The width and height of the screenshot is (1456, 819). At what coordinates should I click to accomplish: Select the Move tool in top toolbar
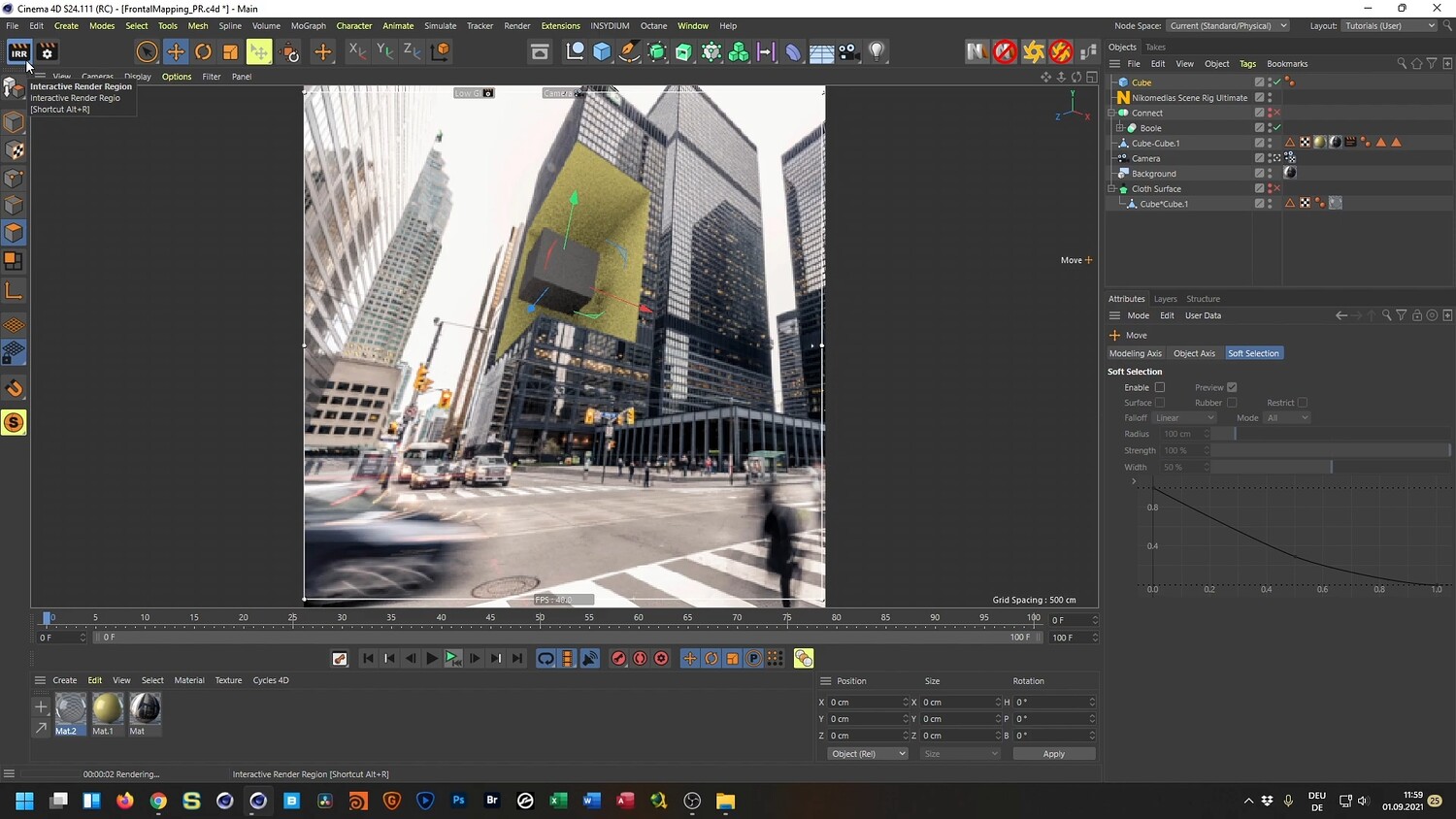click(176, 52)
